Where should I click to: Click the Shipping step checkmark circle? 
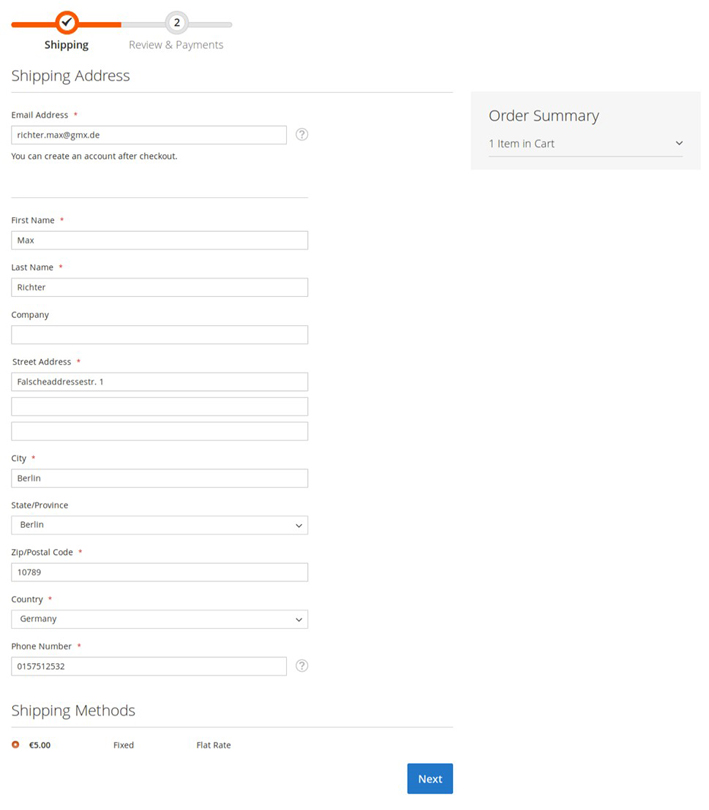66,21
